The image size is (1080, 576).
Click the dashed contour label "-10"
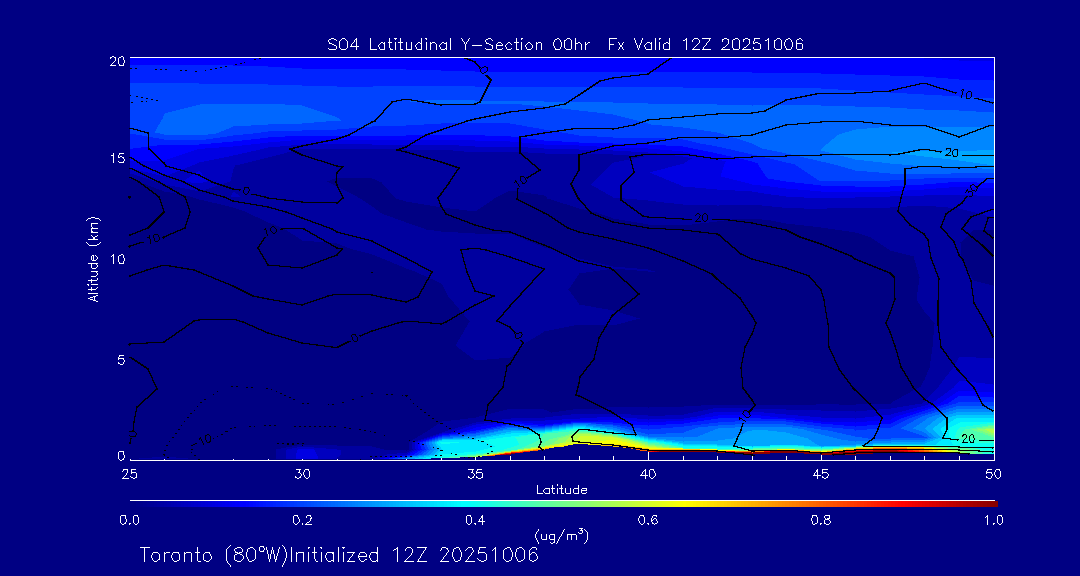201,440
